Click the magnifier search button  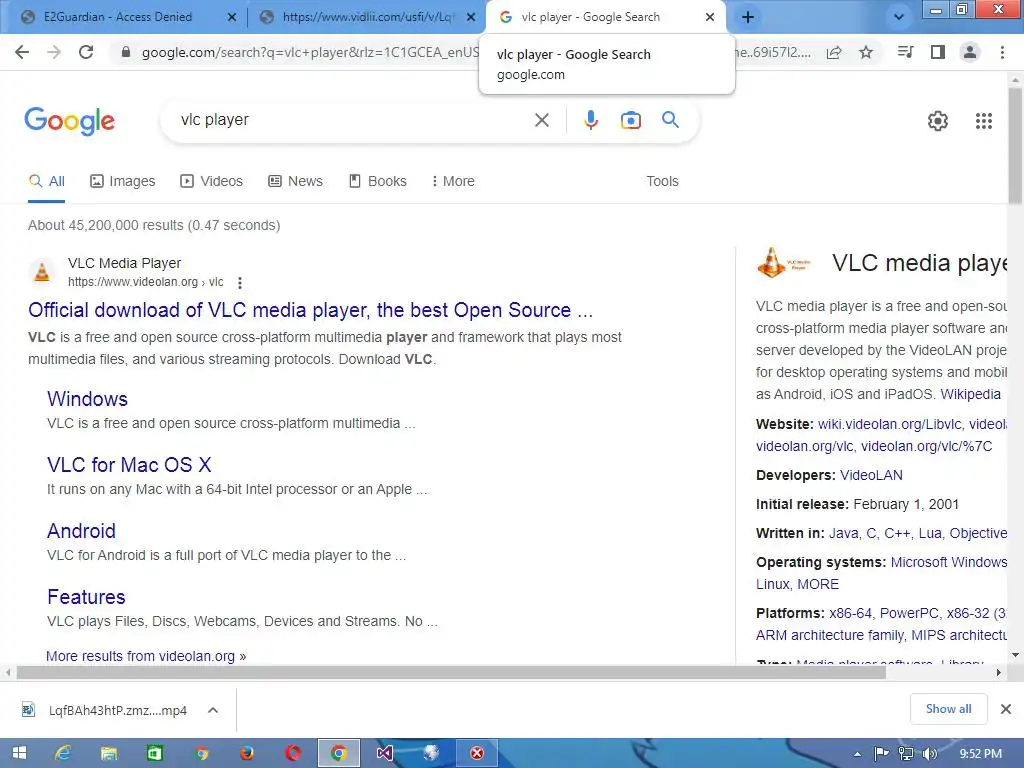click(670, 120)
